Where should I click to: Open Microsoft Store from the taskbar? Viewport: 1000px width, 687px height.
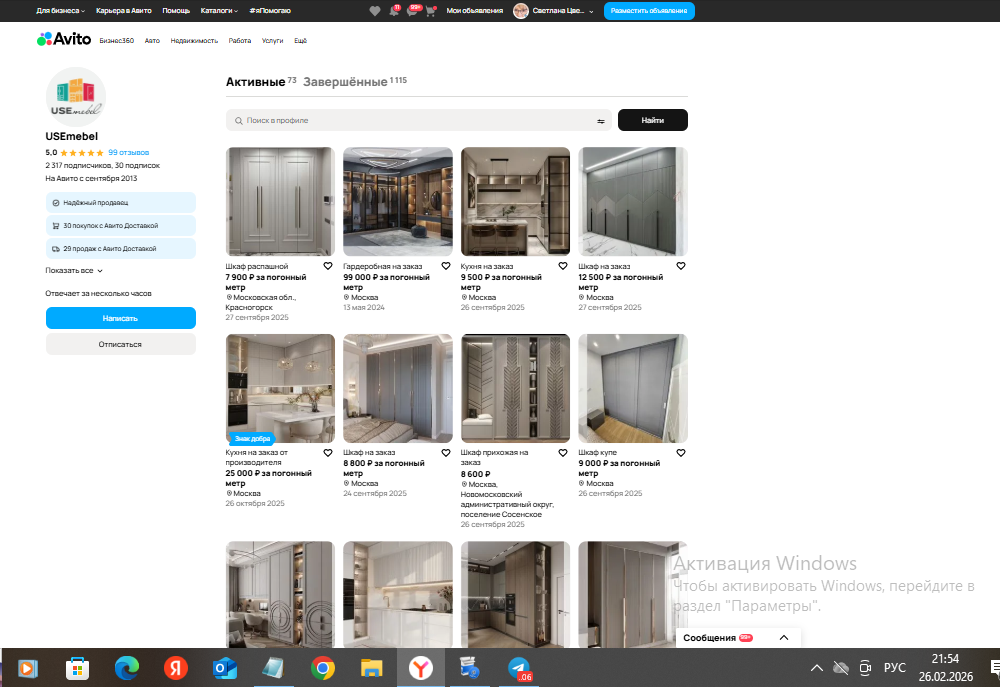[77, 669]
